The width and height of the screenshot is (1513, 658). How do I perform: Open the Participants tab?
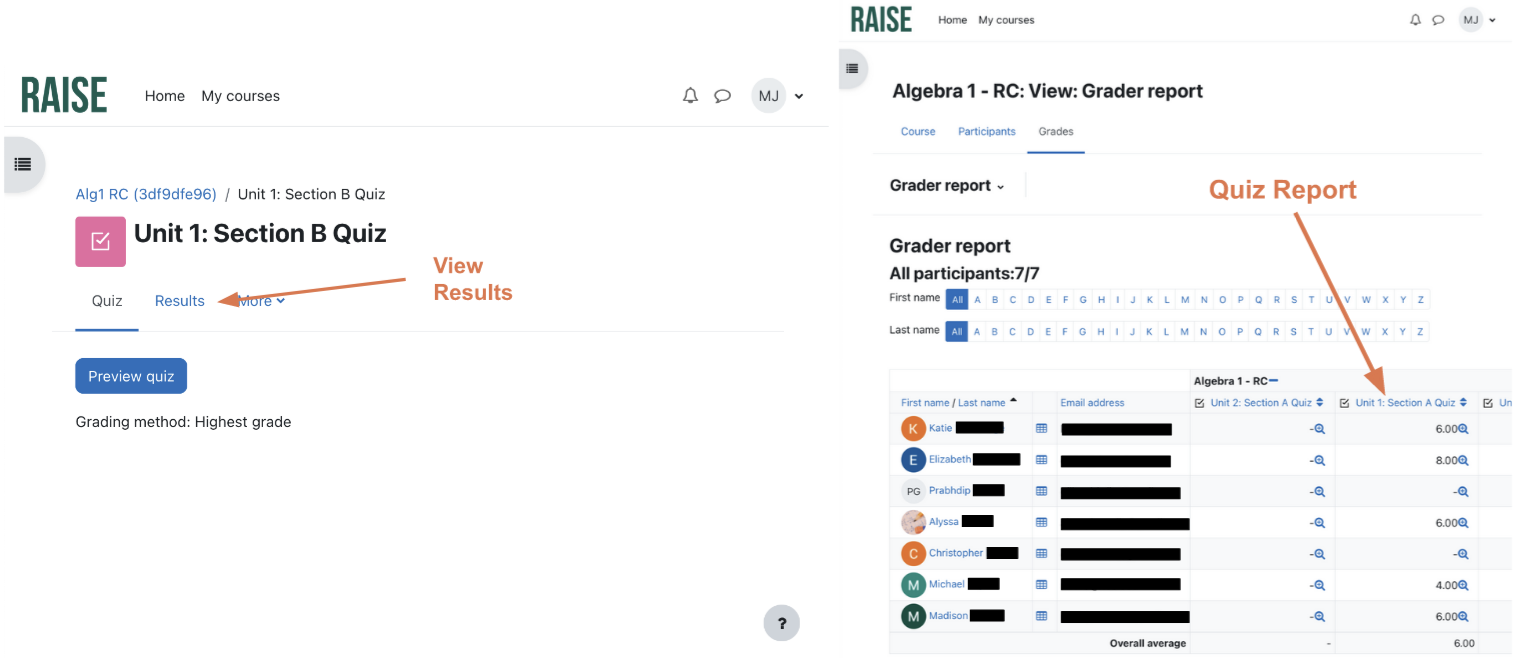pos(986,132)
